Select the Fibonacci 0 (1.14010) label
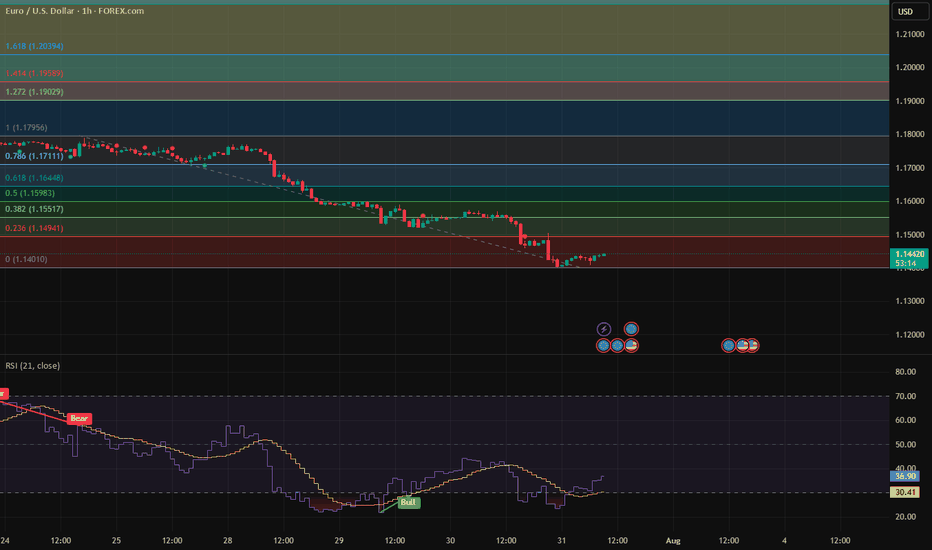 [x=26, y=259]
